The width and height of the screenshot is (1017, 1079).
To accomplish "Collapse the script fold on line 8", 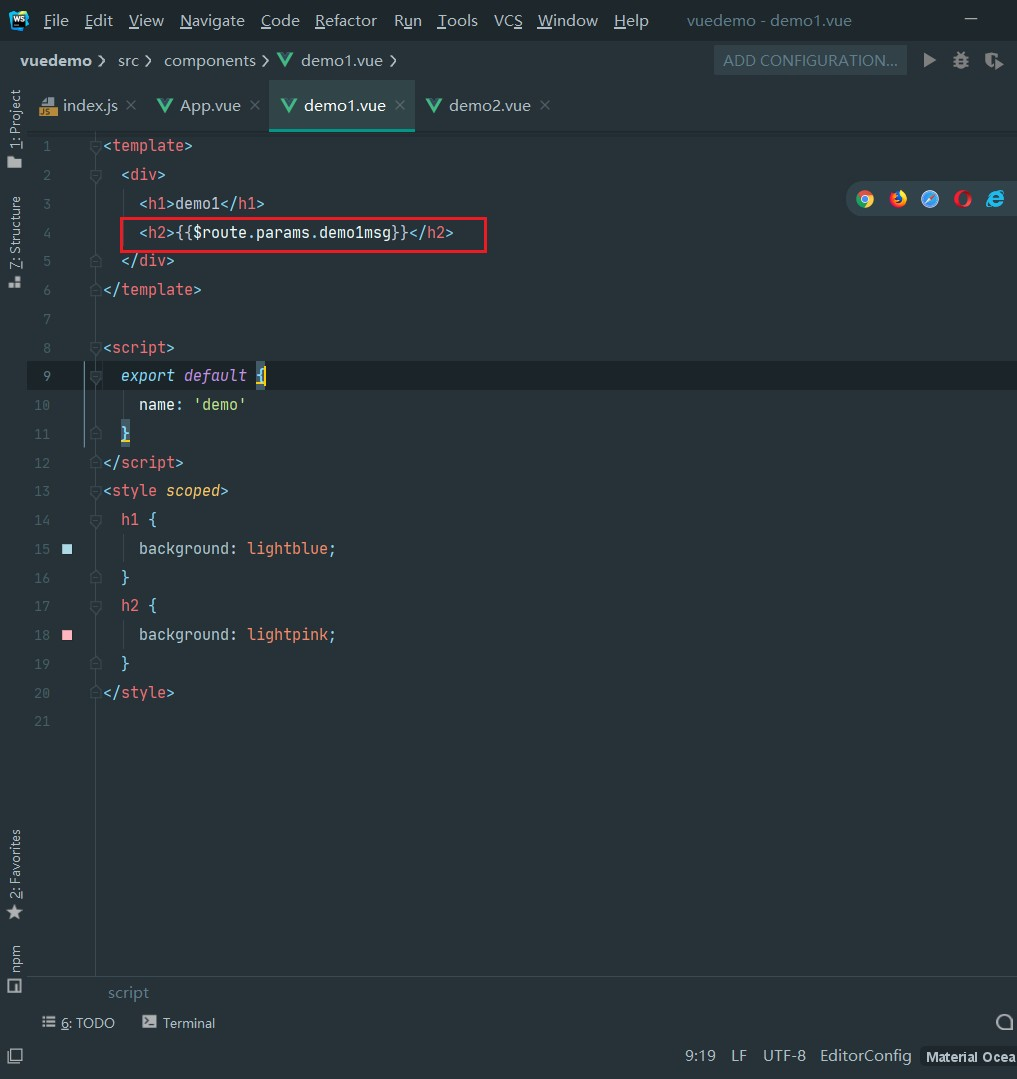I will click(x=96, y=348).
